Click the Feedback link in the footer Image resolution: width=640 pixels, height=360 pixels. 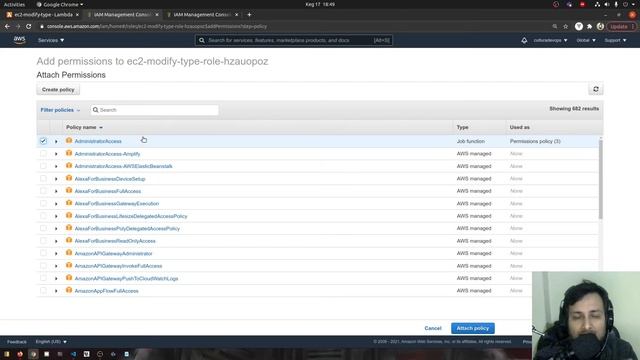tap(17, 342)
